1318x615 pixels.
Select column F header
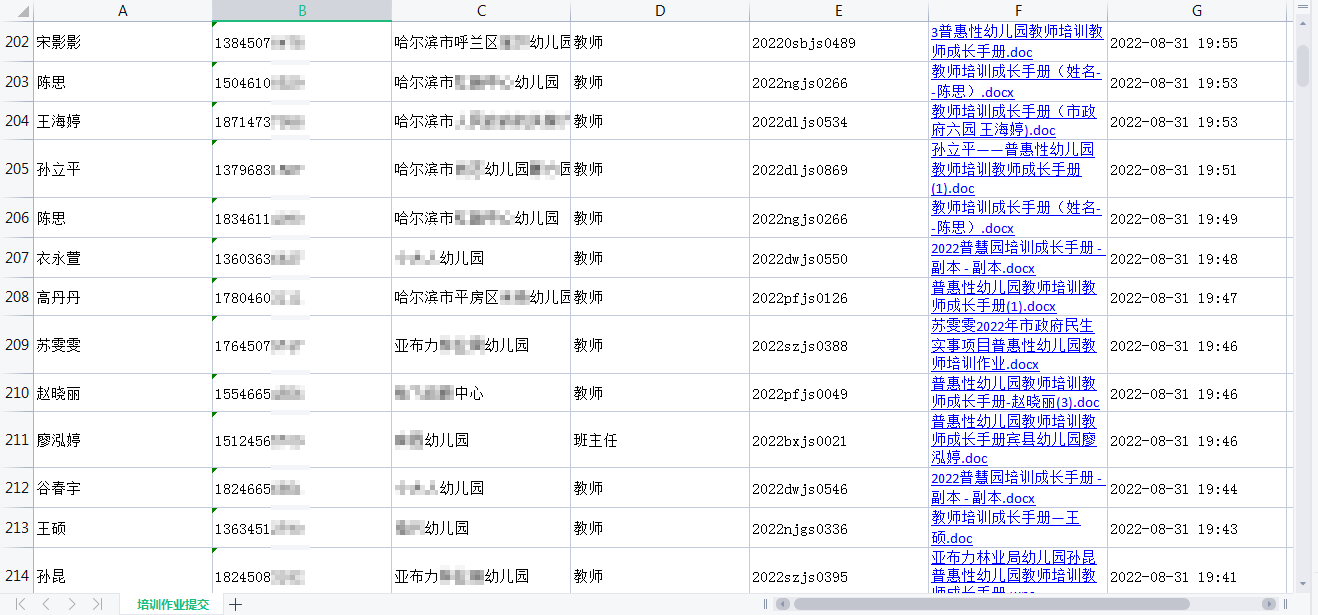(1017, 11)
